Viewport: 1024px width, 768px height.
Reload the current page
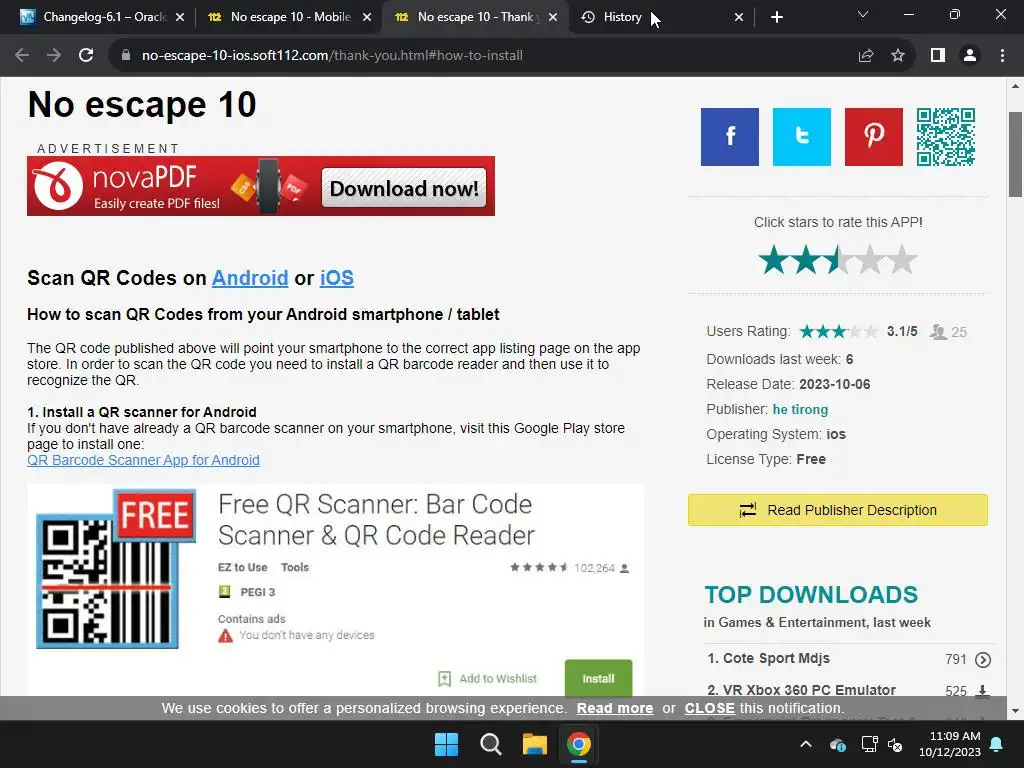point(86,56)
